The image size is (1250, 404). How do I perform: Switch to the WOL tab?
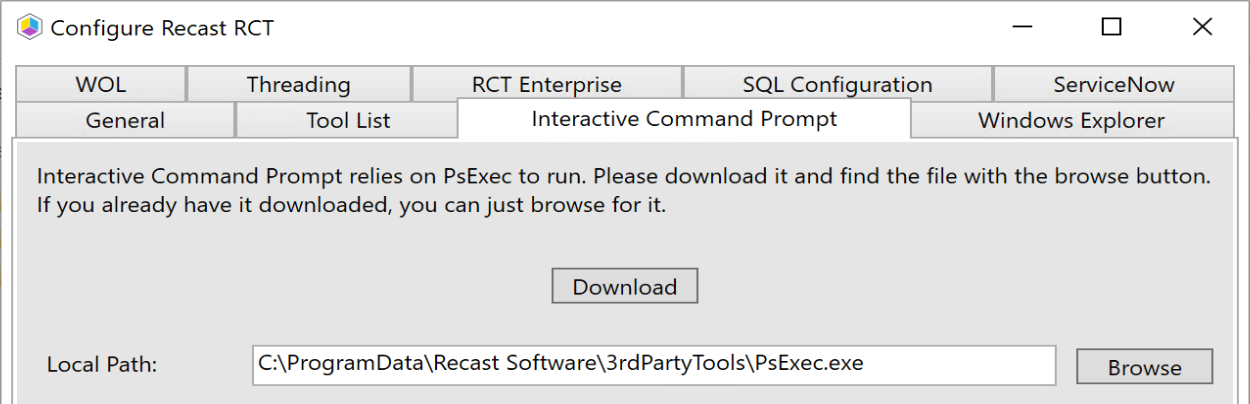(100, 85)
